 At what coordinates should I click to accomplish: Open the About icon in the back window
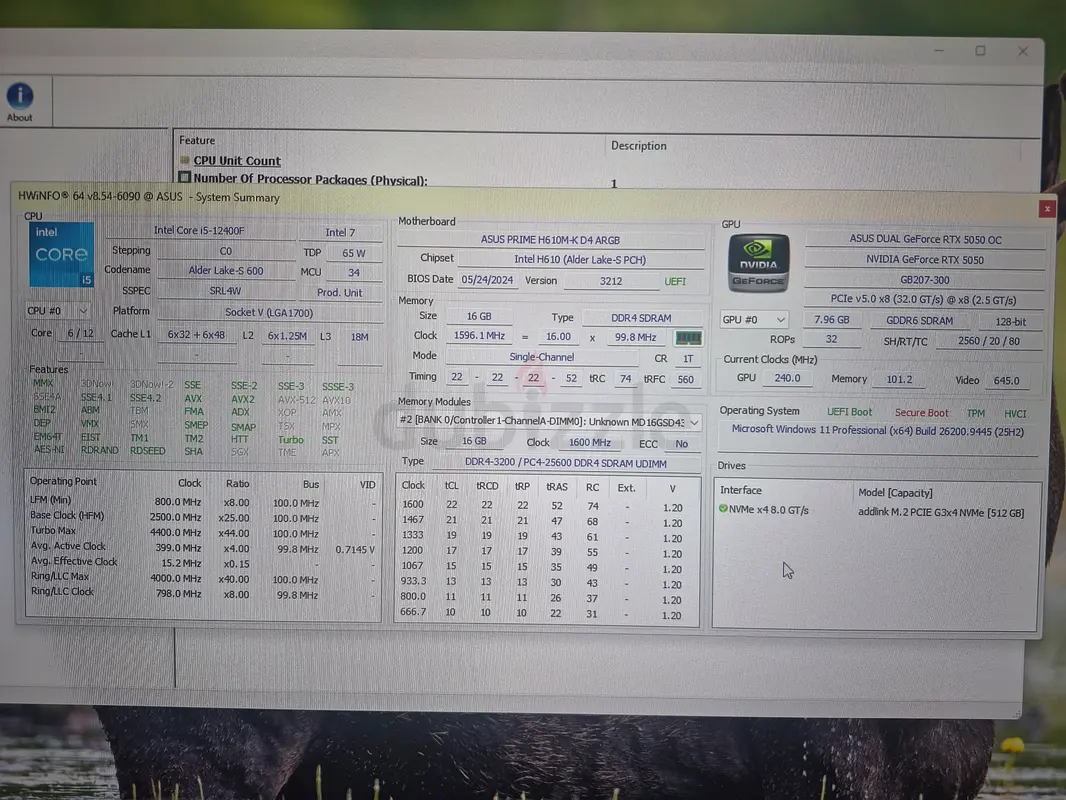(20, 102)
